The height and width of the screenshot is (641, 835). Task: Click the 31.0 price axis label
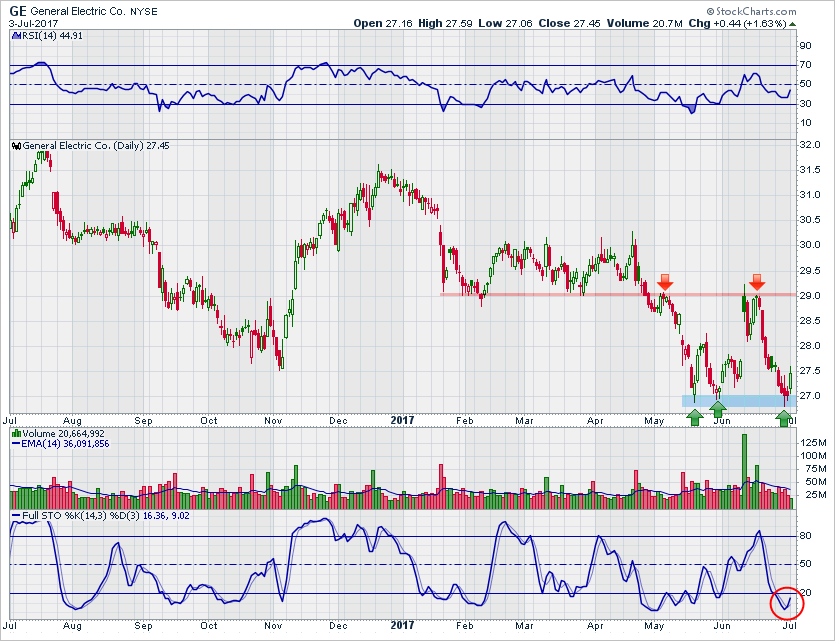[x=809, y=195]
